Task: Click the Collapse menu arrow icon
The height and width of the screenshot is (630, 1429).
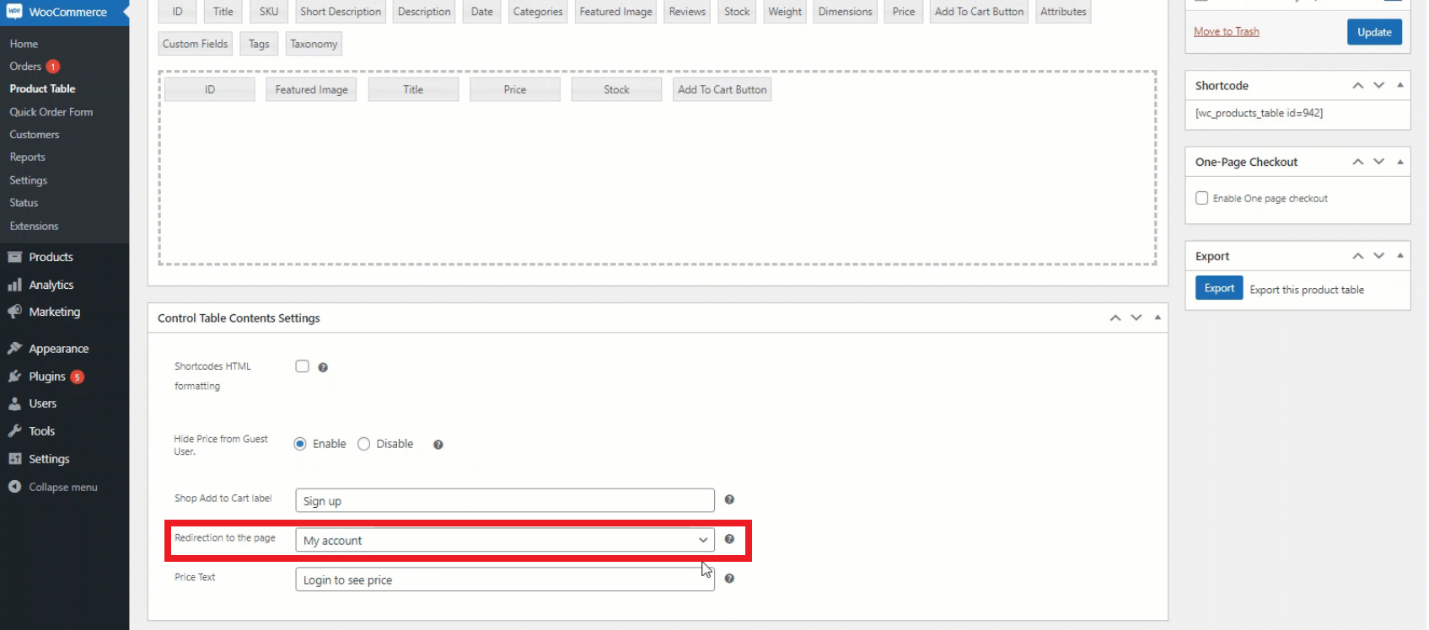Action: (15, 487)
